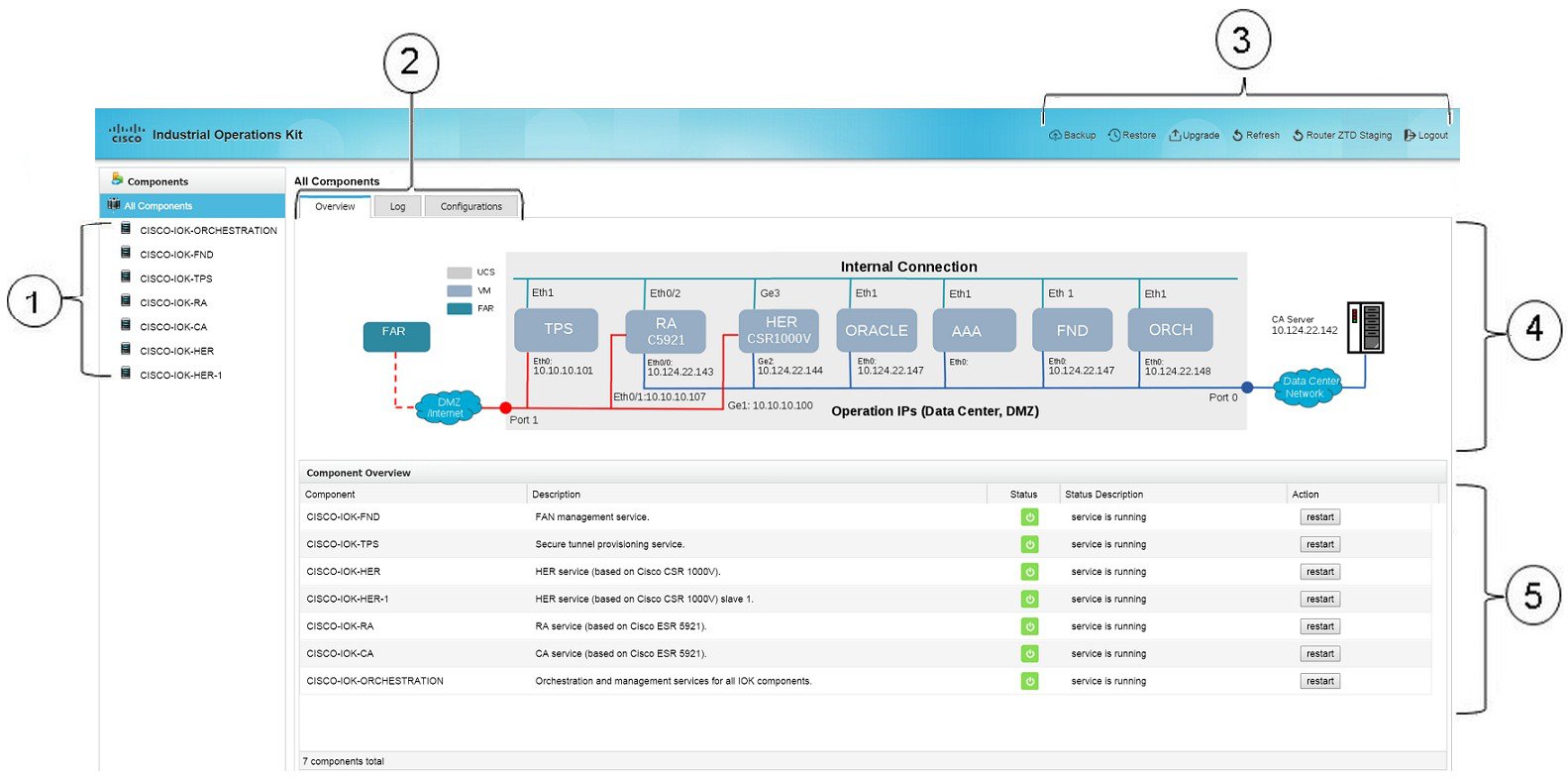
Task: Open the Configurations tab
Action: [x=471, y=206]
